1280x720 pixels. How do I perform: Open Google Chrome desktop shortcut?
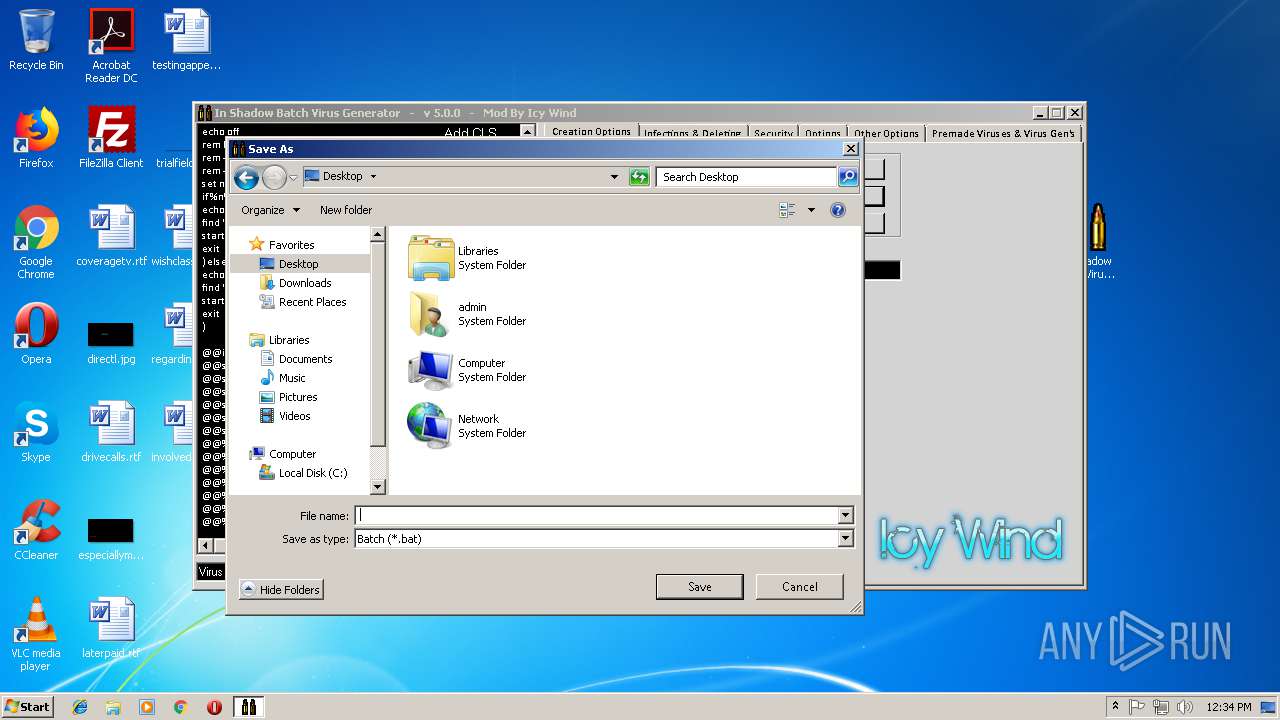point(36,243)
